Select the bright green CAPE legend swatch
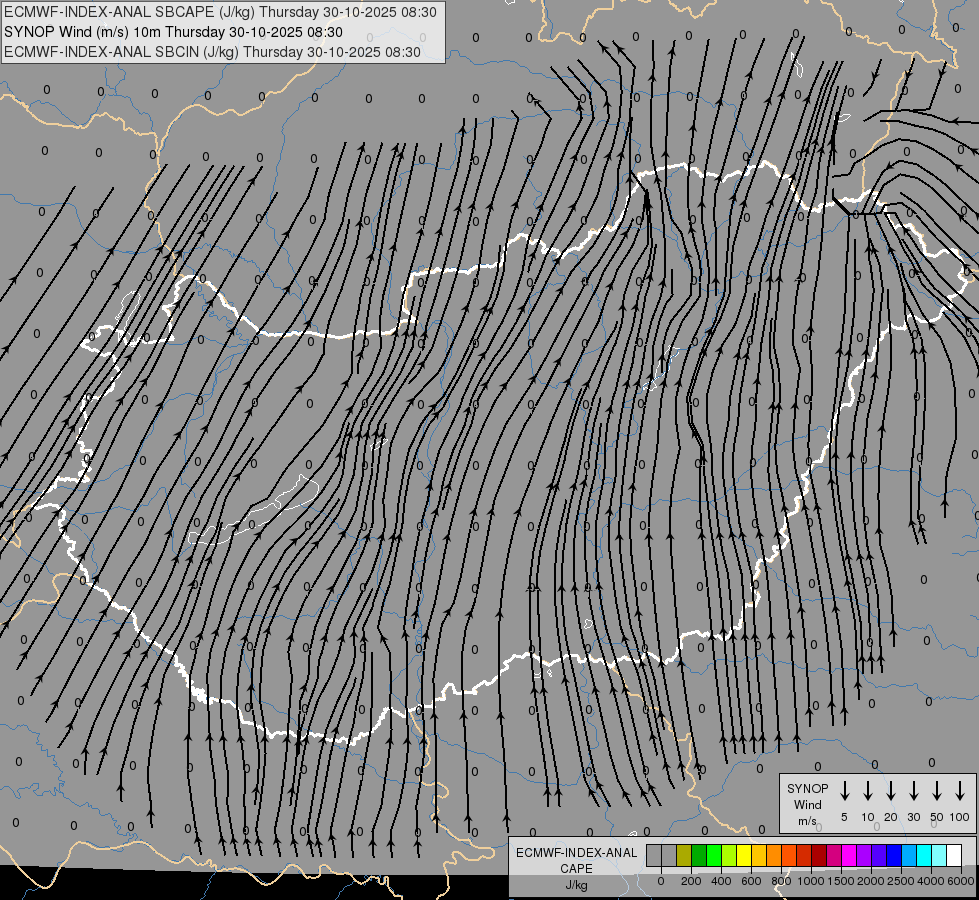Viewport: 979px width, 900px height. [x=714, y=855]
